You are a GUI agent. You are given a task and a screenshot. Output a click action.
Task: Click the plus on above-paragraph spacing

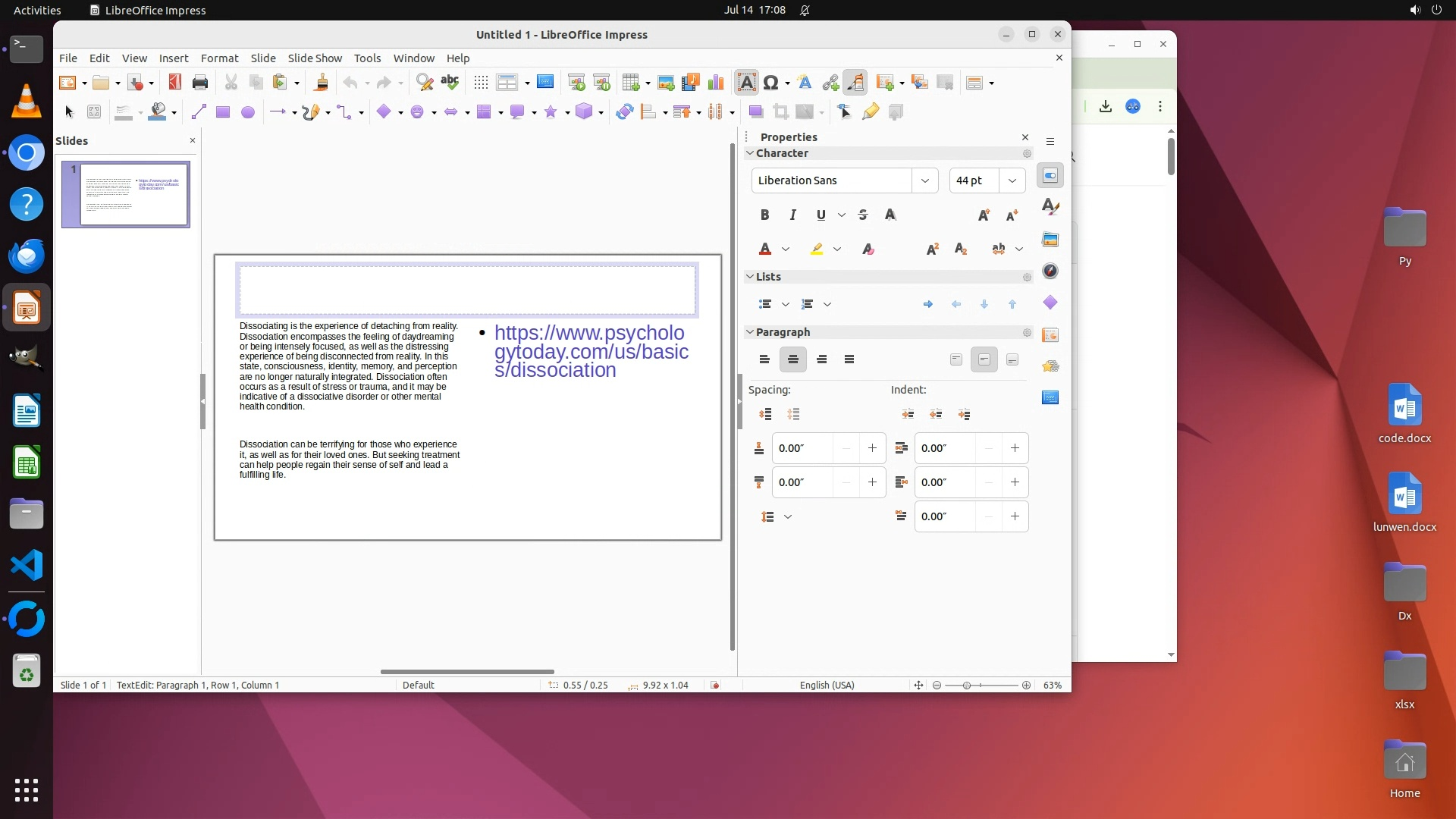tap(872, 448)
